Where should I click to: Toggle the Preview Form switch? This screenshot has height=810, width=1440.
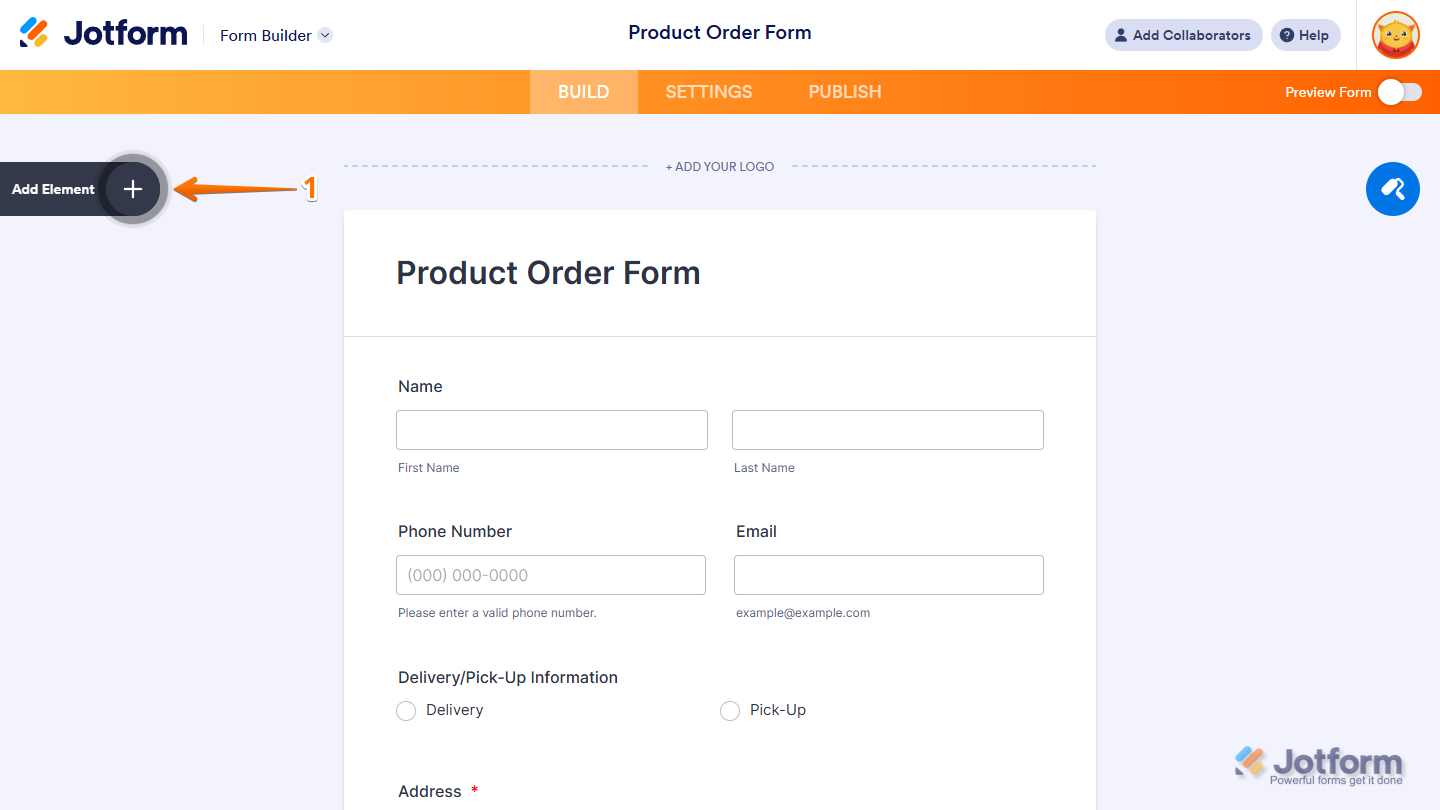pos(1399,92)
